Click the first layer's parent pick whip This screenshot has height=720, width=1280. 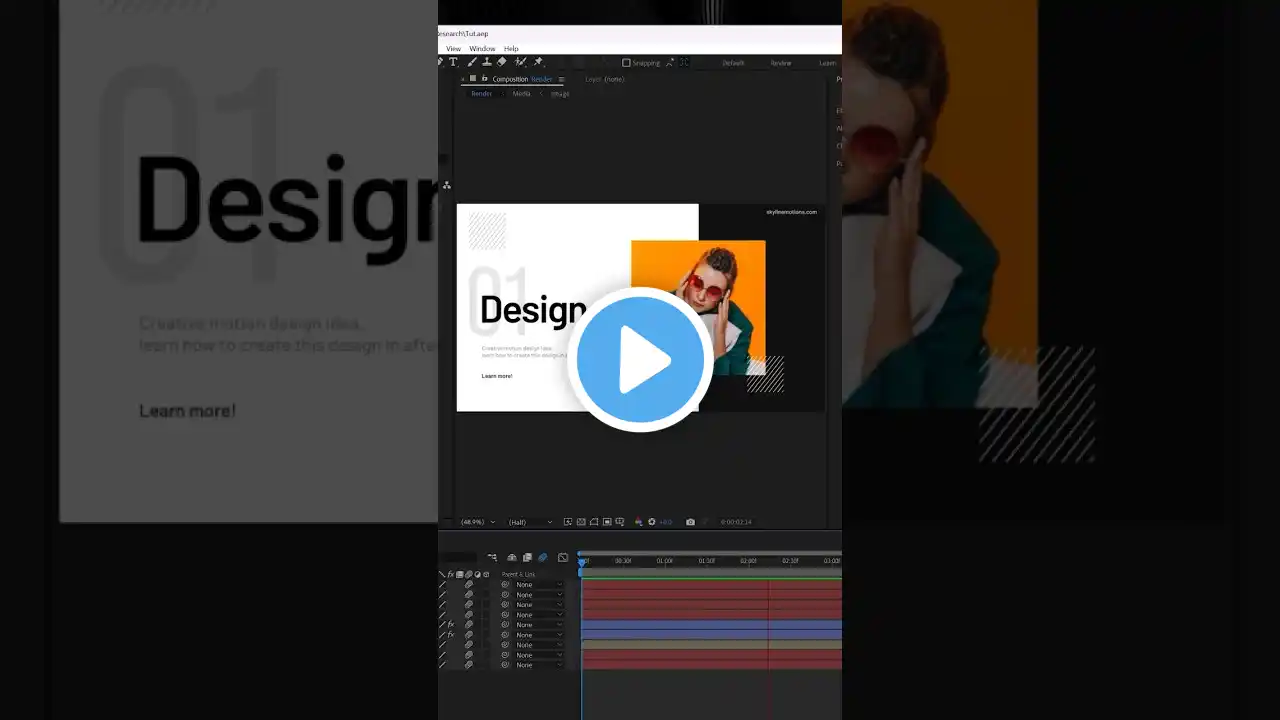505,584
